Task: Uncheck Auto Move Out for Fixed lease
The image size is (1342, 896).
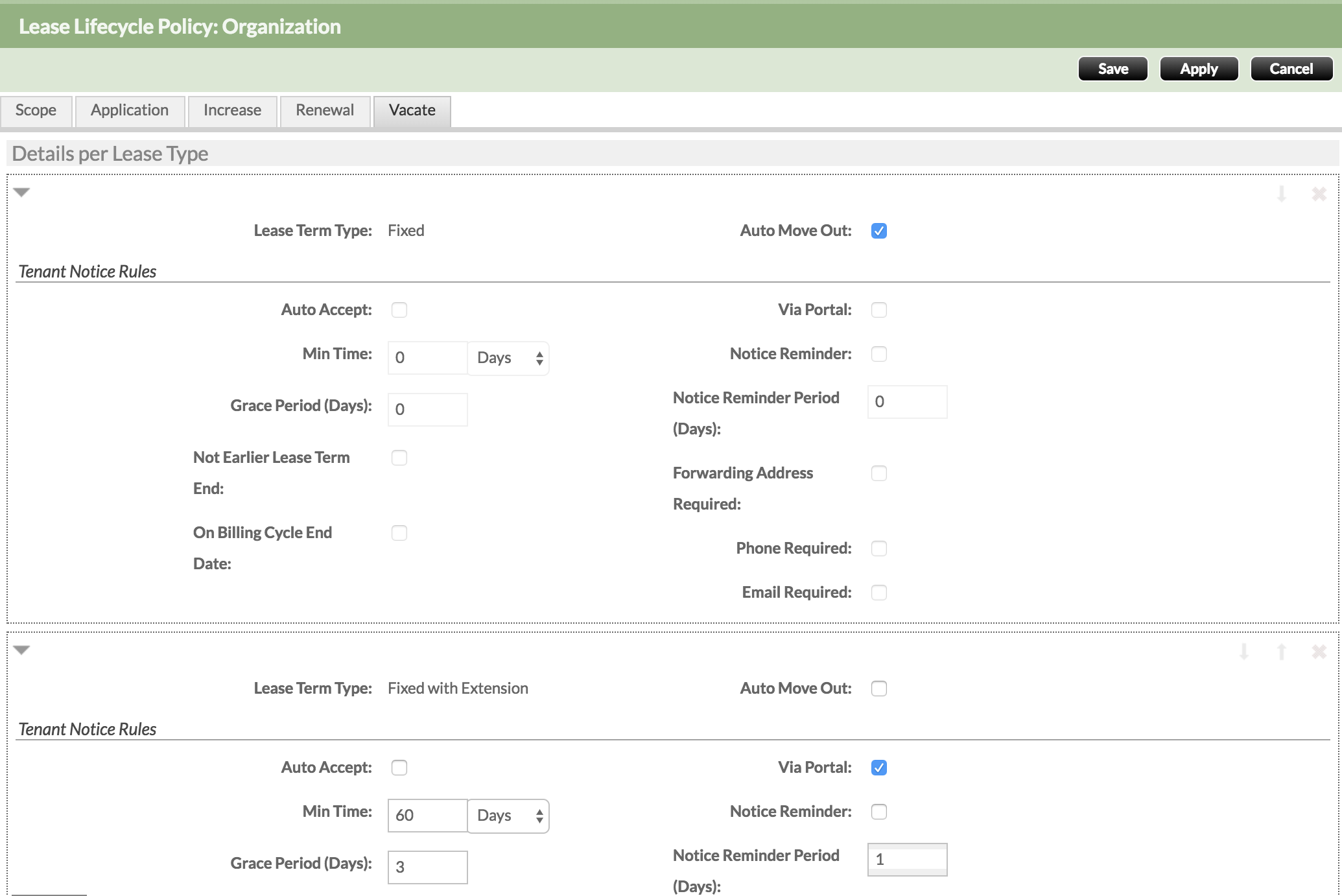Action: (879, 231)
